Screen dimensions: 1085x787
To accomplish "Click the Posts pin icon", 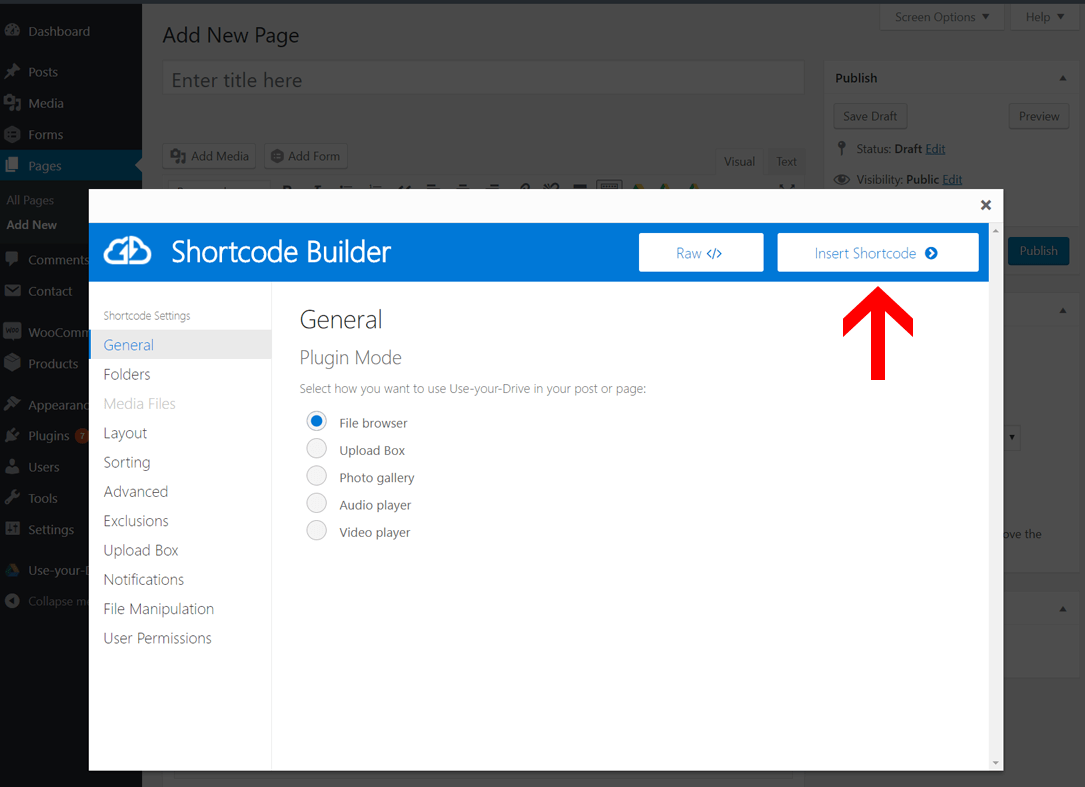I will point(12,71).
